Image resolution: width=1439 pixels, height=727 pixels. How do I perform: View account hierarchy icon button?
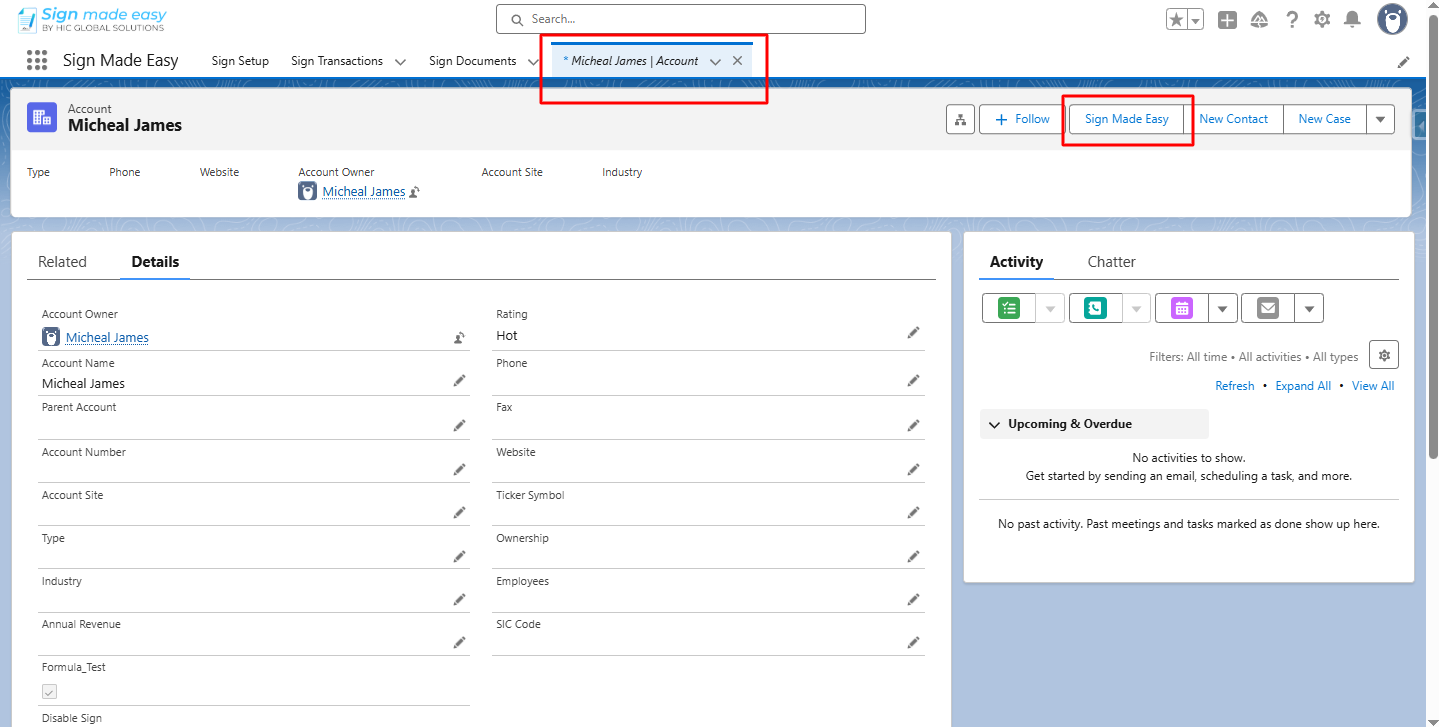(x=960, y=119)
